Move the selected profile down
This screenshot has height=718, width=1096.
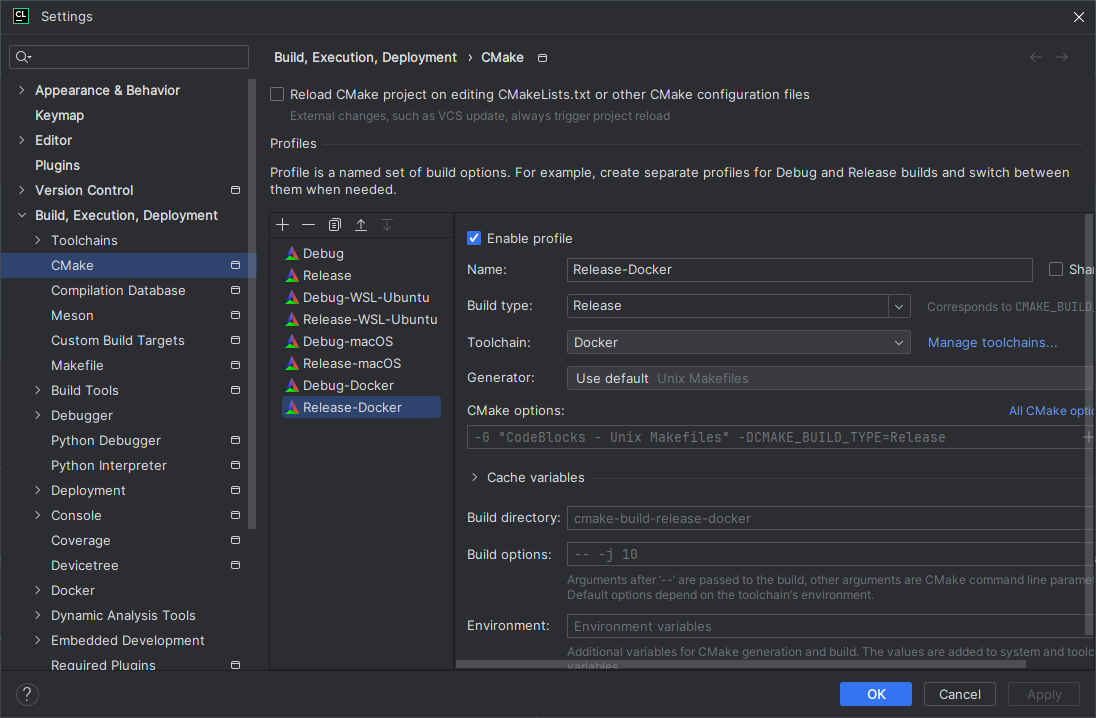[x=387, y=224]
